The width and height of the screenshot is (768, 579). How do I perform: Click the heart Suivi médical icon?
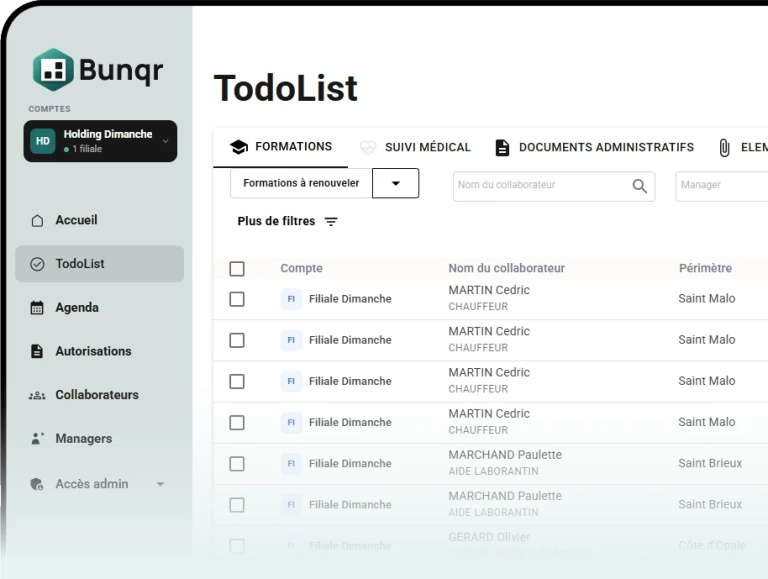[x=368, y=147]
